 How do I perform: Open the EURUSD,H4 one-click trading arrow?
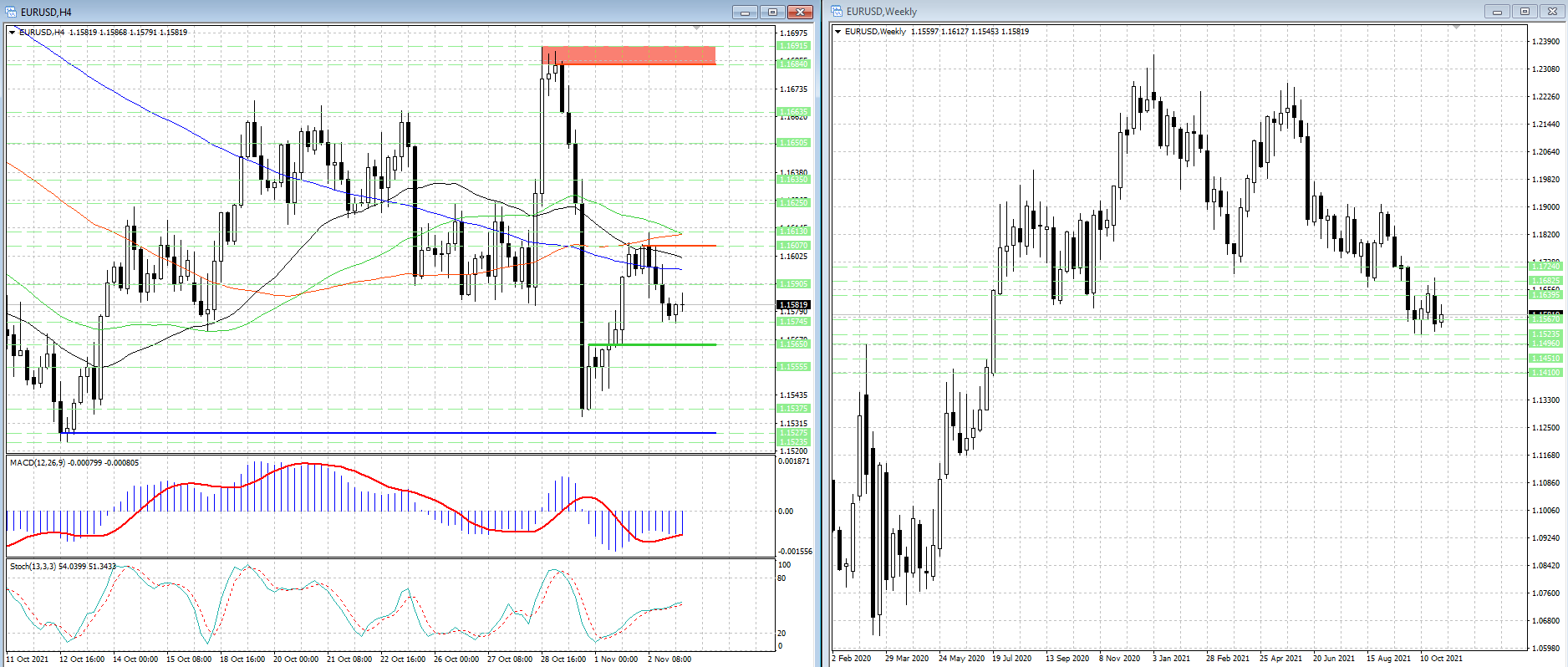point(13,32)
